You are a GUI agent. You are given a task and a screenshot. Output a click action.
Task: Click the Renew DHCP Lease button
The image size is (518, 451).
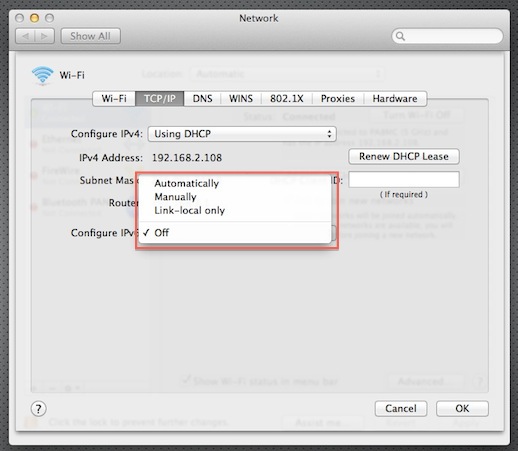(x=404, y=157)
